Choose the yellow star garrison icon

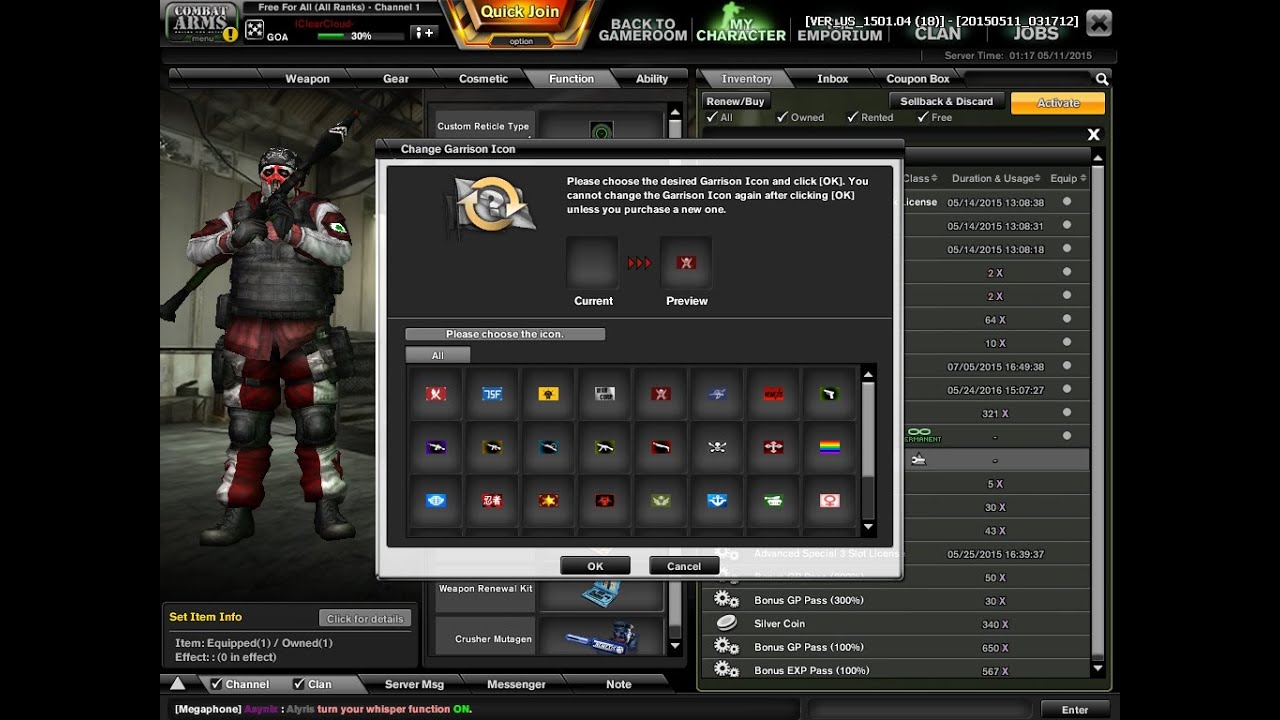point(548,501)
